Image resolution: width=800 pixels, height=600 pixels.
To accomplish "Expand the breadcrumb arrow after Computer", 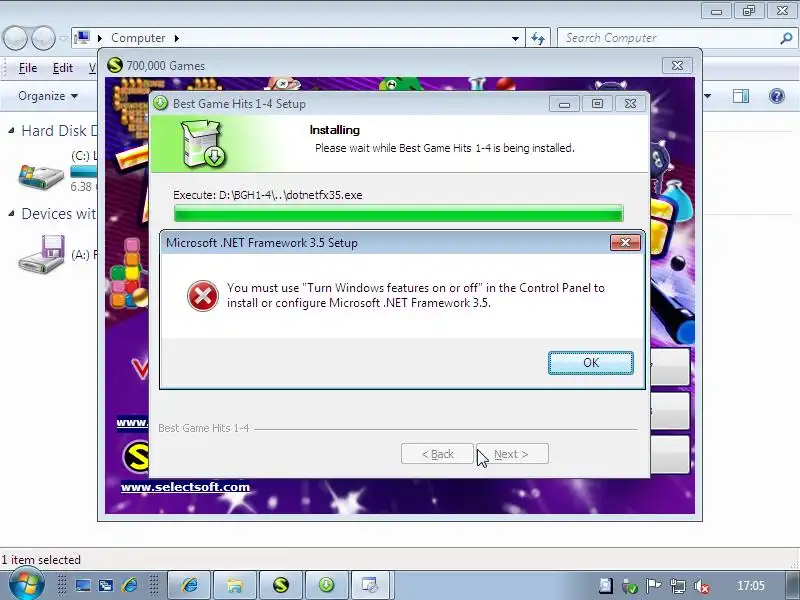I will [x=177, y=38].
